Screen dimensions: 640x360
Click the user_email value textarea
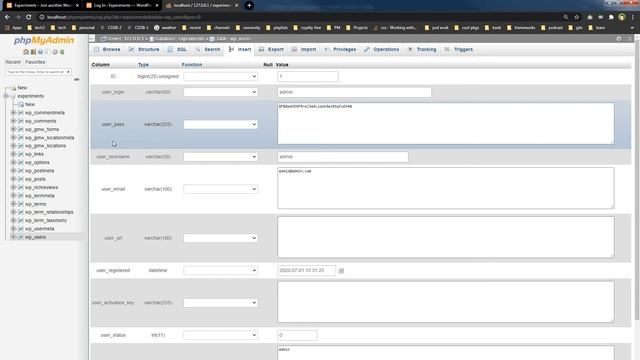point(446,188)
